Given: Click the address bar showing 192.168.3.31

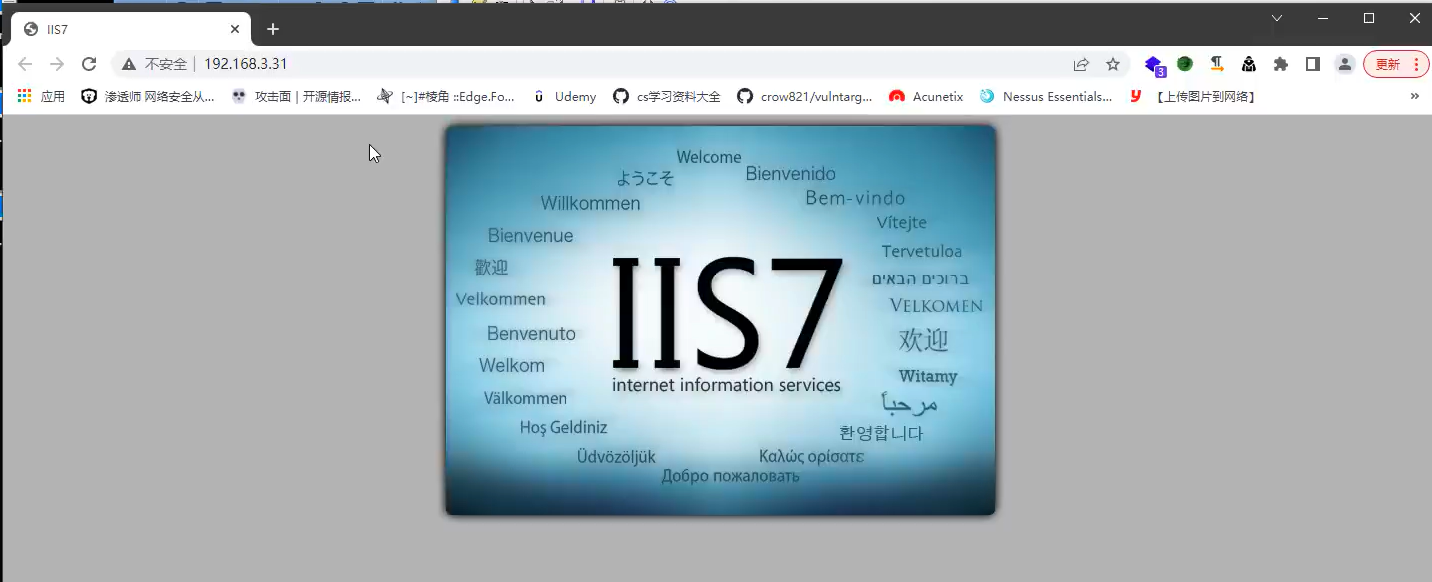Looking at the screenshot, I should click(600, 64).
